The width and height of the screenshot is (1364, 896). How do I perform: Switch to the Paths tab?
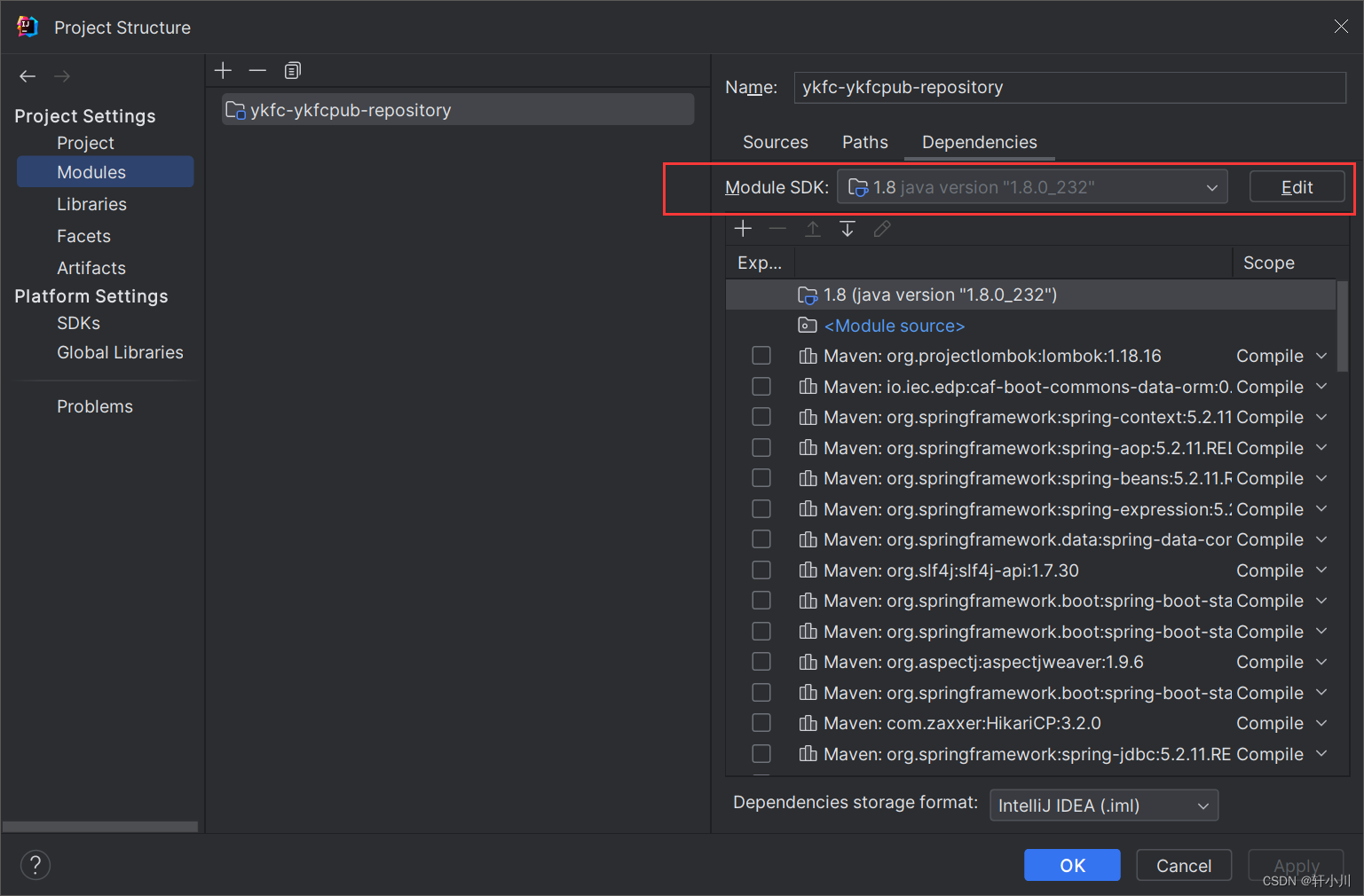click(x=865, y=142)
